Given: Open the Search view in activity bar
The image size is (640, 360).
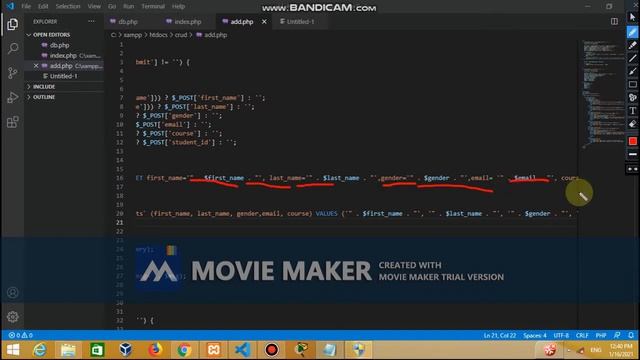Looking at the screenshot, I should [13, 49].
